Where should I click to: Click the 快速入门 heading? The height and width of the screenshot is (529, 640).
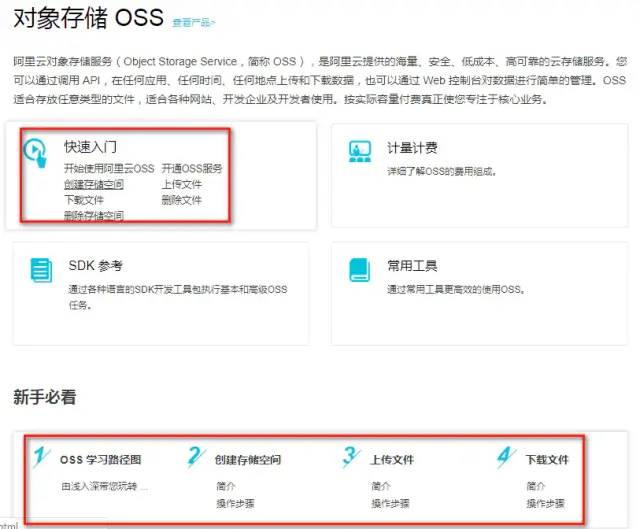tap(90, 147)
